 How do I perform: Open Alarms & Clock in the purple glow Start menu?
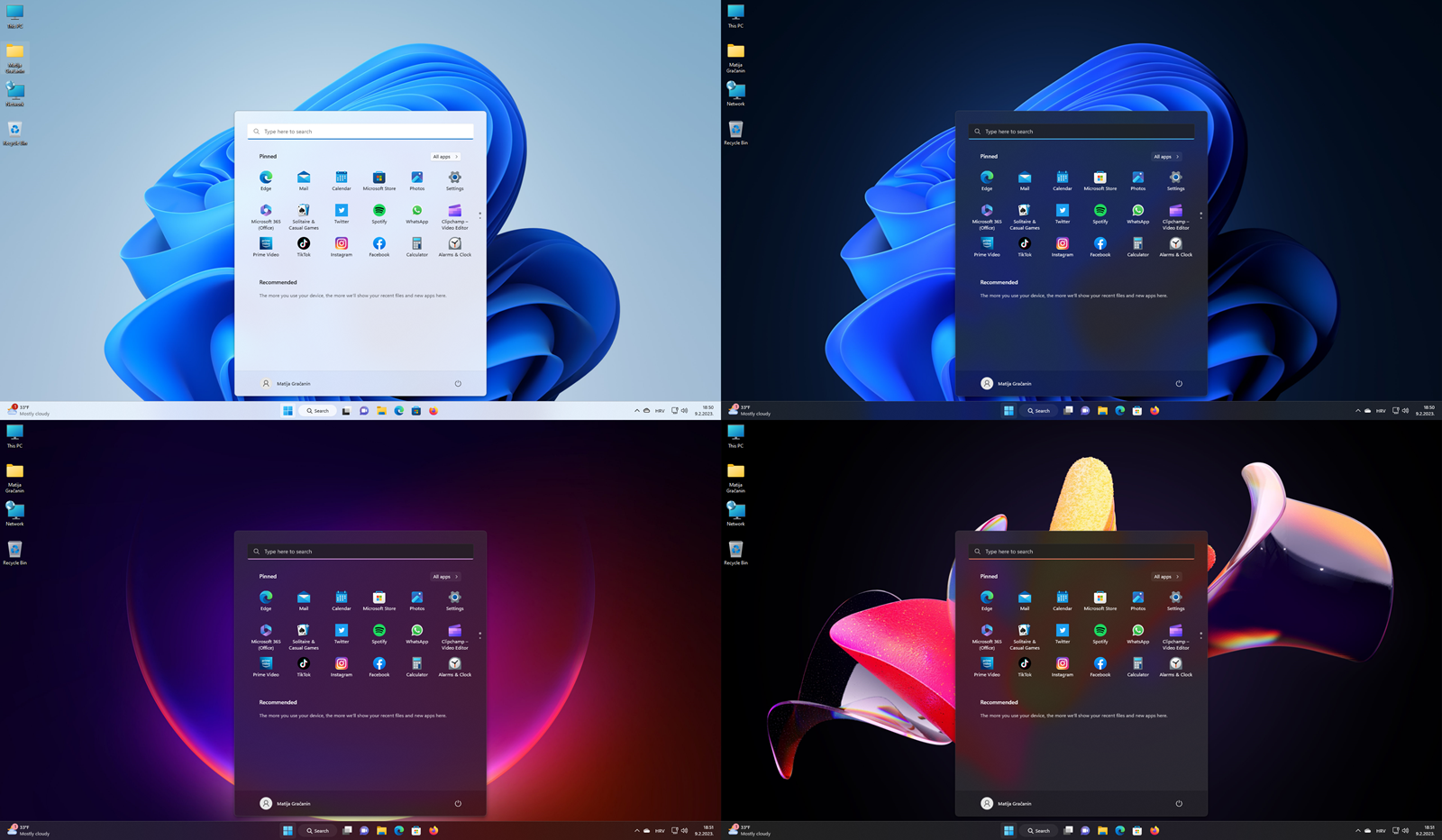[x=454, y=667]
